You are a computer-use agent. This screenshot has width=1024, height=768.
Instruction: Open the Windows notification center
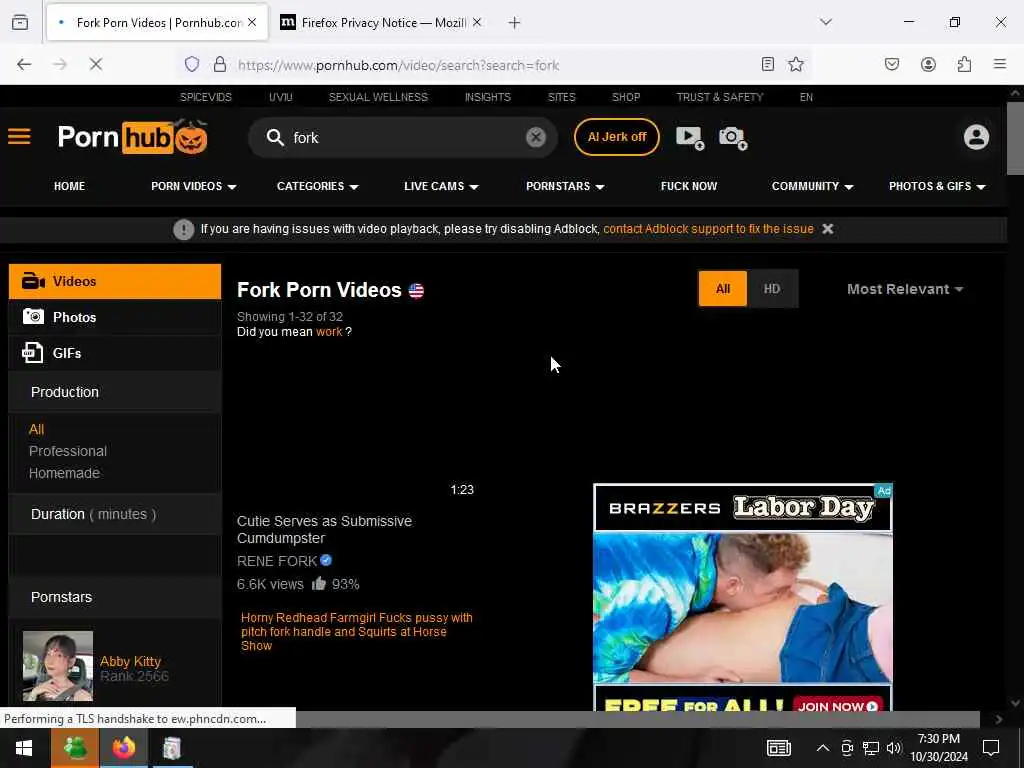[991, 748]
